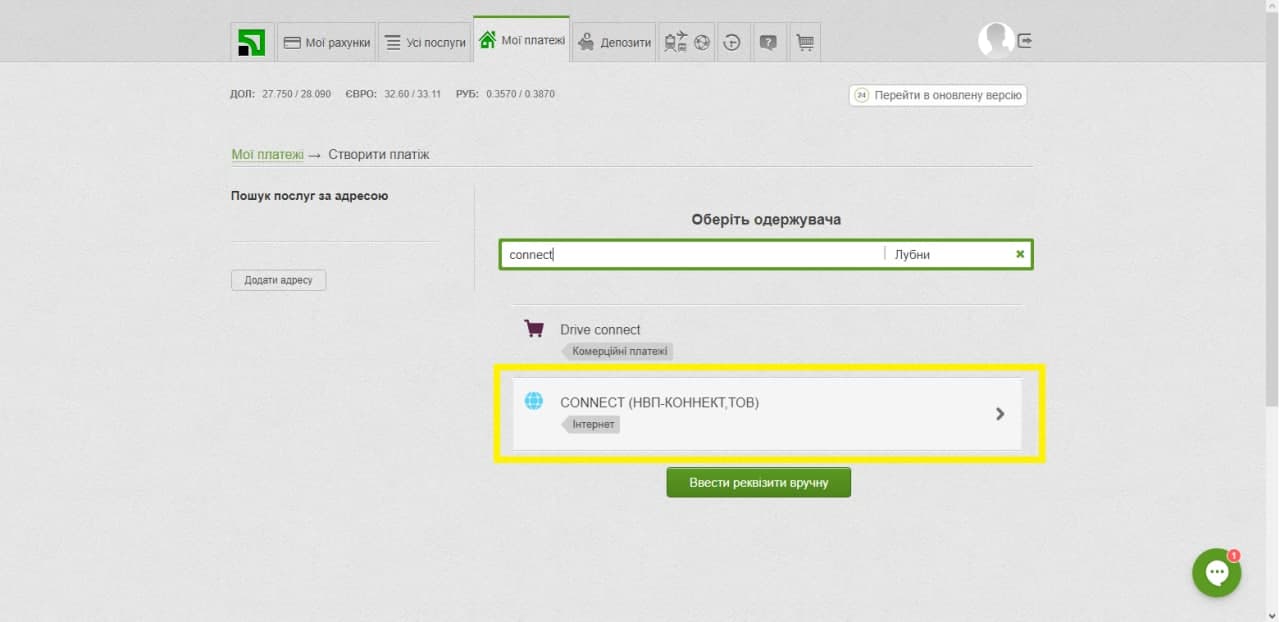Open the 'Депозити' tab
Viewport: 1280px width, 622px height.
point(614,42)
